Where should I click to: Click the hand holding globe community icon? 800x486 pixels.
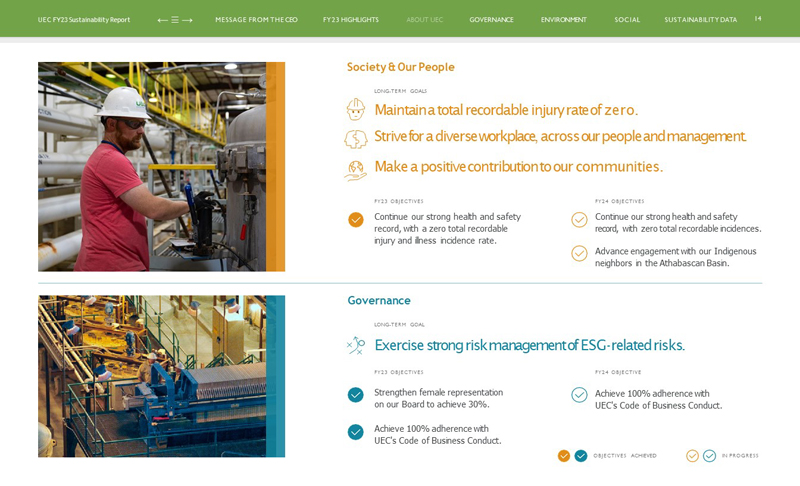(355, 169)
